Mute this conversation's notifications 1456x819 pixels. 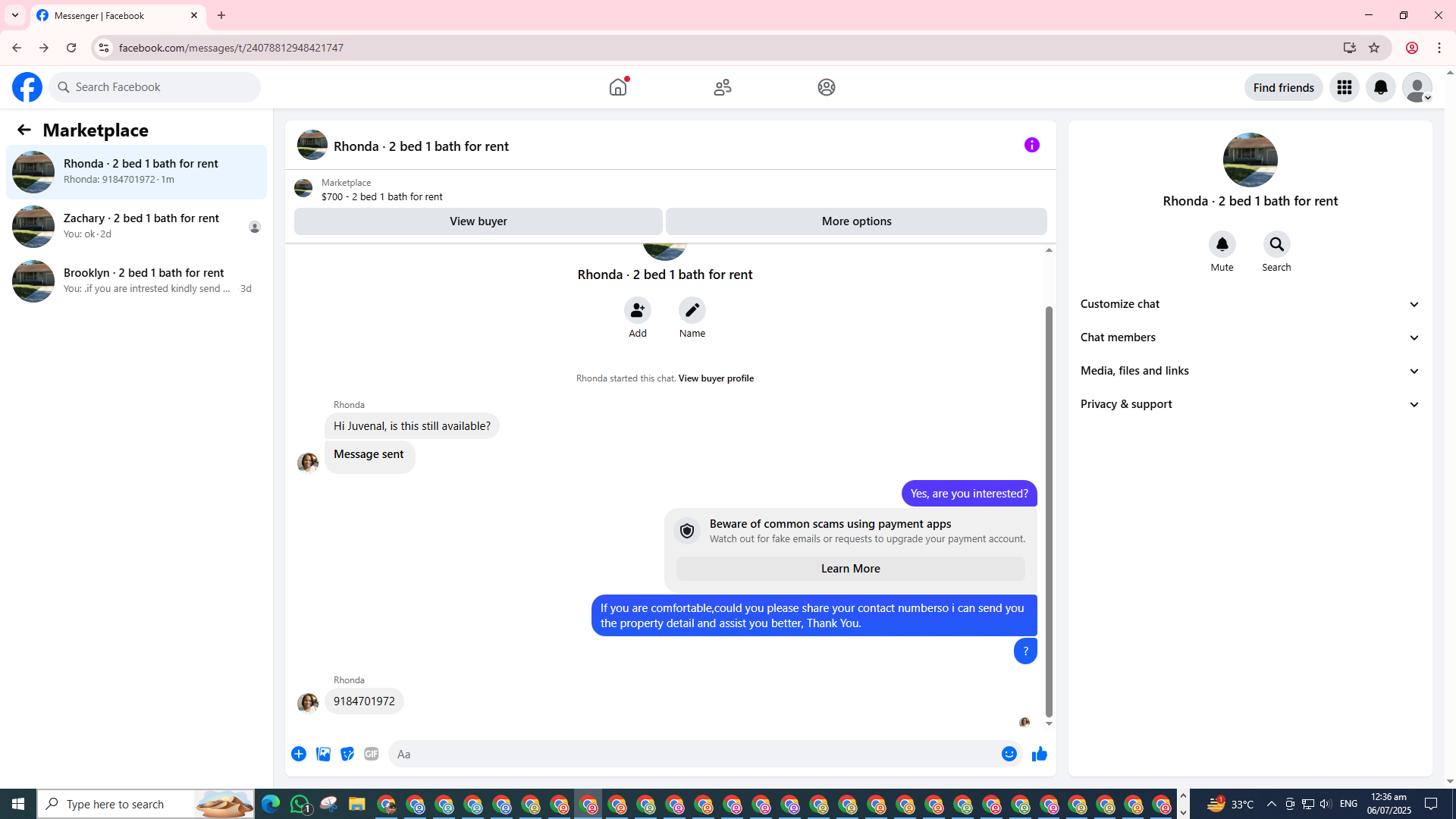[1222, 245]
